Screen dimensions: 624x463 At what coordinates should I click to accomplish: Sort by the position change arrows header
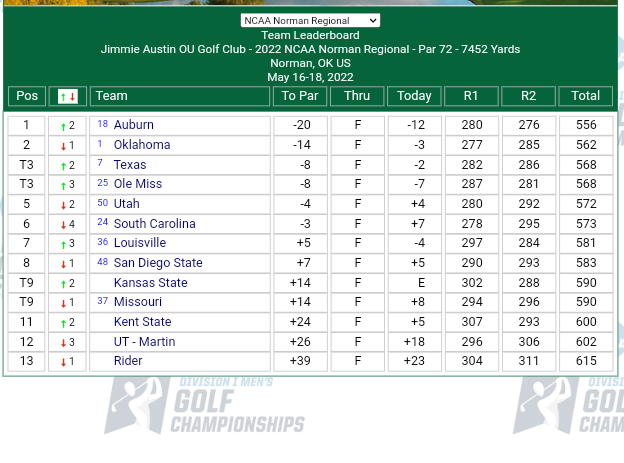pyautogui.click(x=67, y=96)
